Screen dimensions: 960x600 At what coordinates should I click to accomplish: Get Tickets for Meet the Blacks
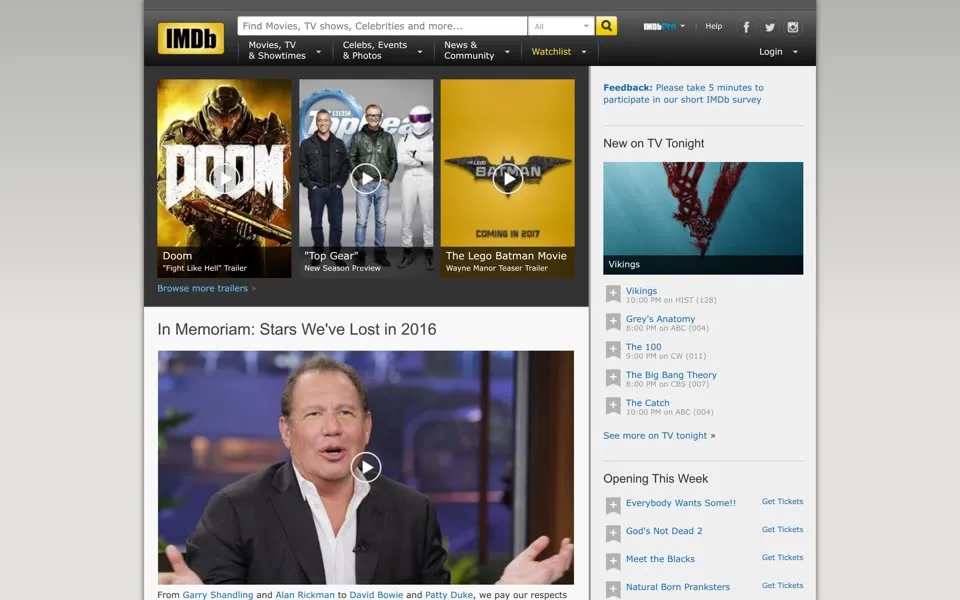[x=782, y=558]
